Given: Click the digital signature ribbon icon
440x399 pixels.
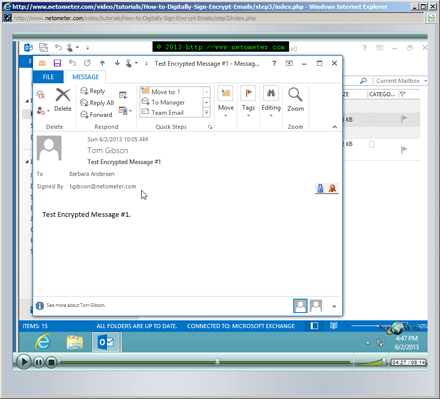Looking at the screenshot, I should pyautogui.click(x=332, y=188).
